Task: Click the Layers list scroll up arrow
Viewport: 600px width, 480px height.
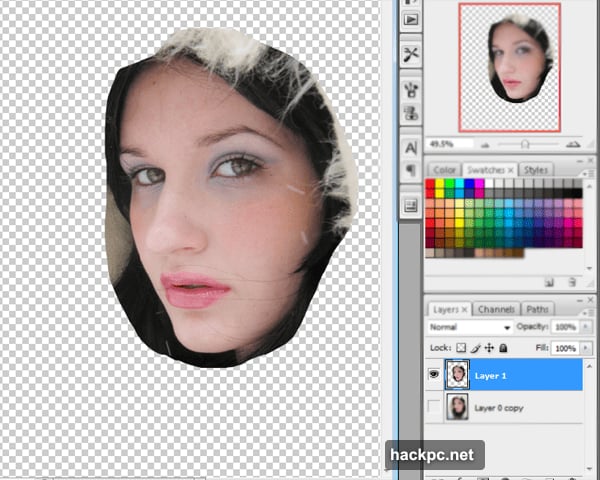Action: pyautogui.click(x=590, y=366)
